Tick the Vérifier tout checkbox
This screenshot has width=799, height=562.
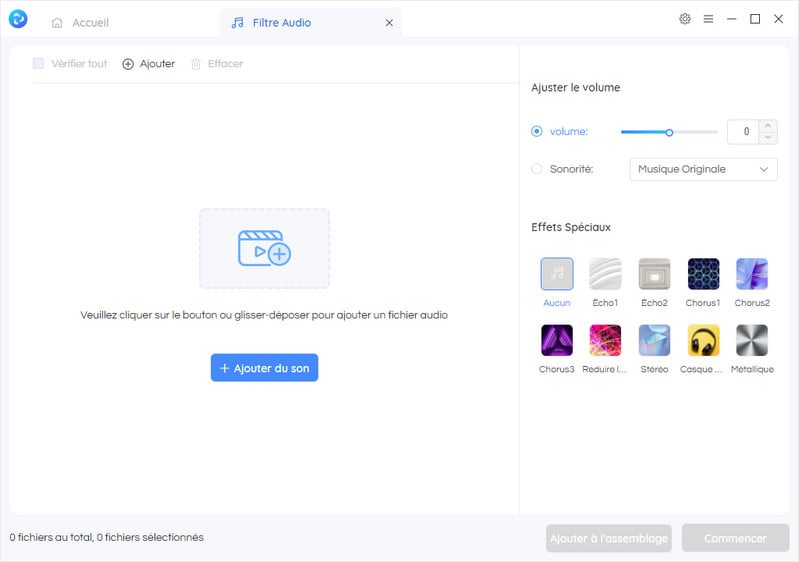coord(38,64)
